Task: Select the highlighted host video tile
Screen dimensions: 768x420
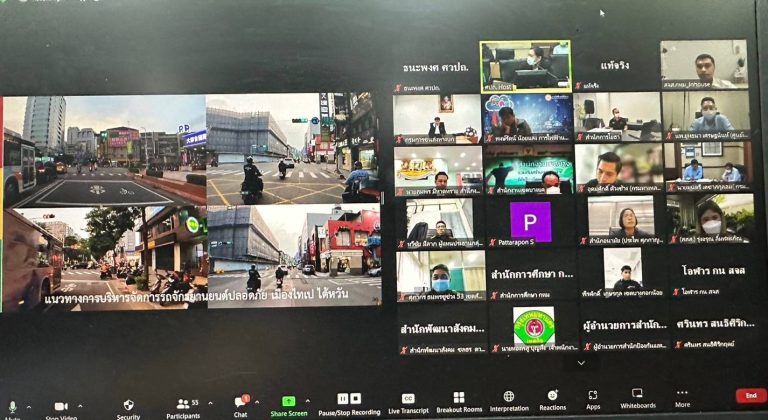Action: pos(526,67)
